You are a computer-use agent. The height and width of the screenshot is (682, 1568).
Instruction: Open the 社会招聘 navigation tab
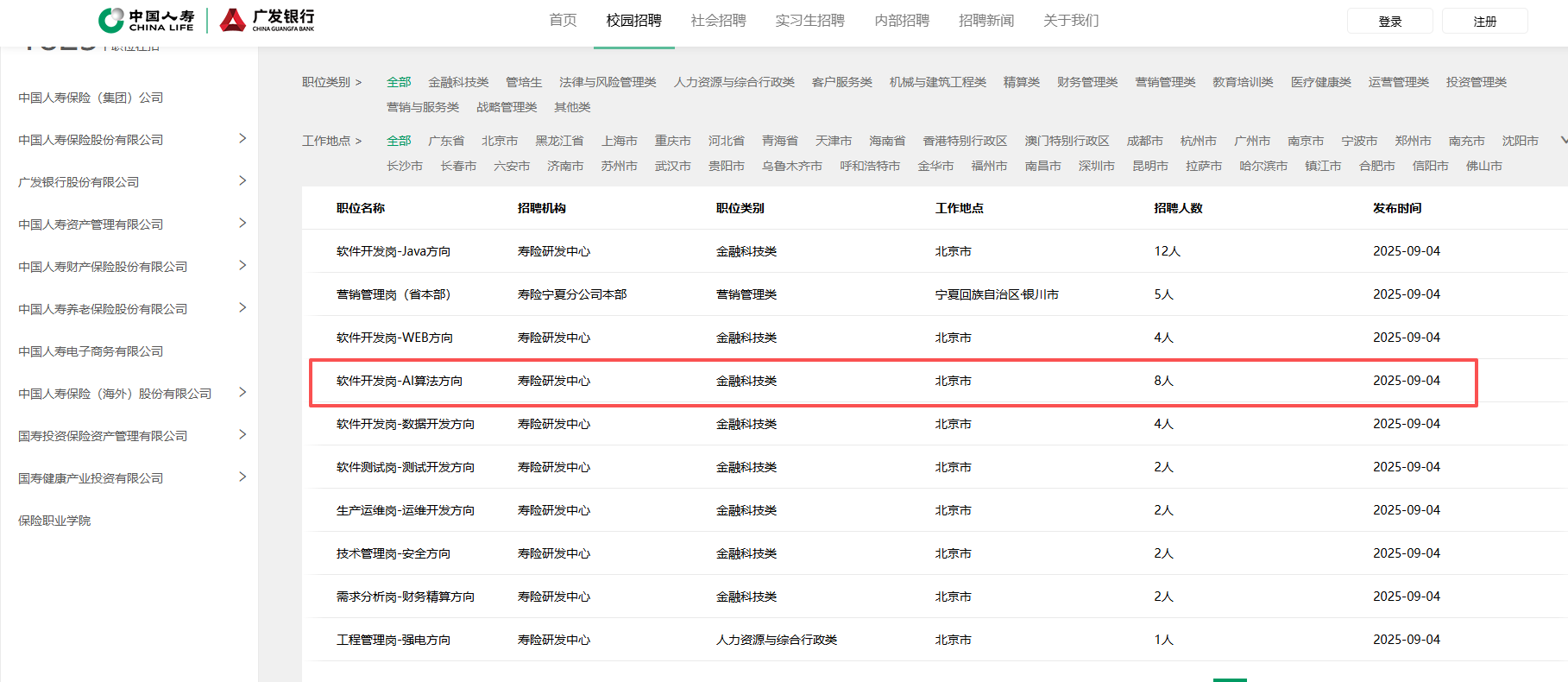click(718, 21)
